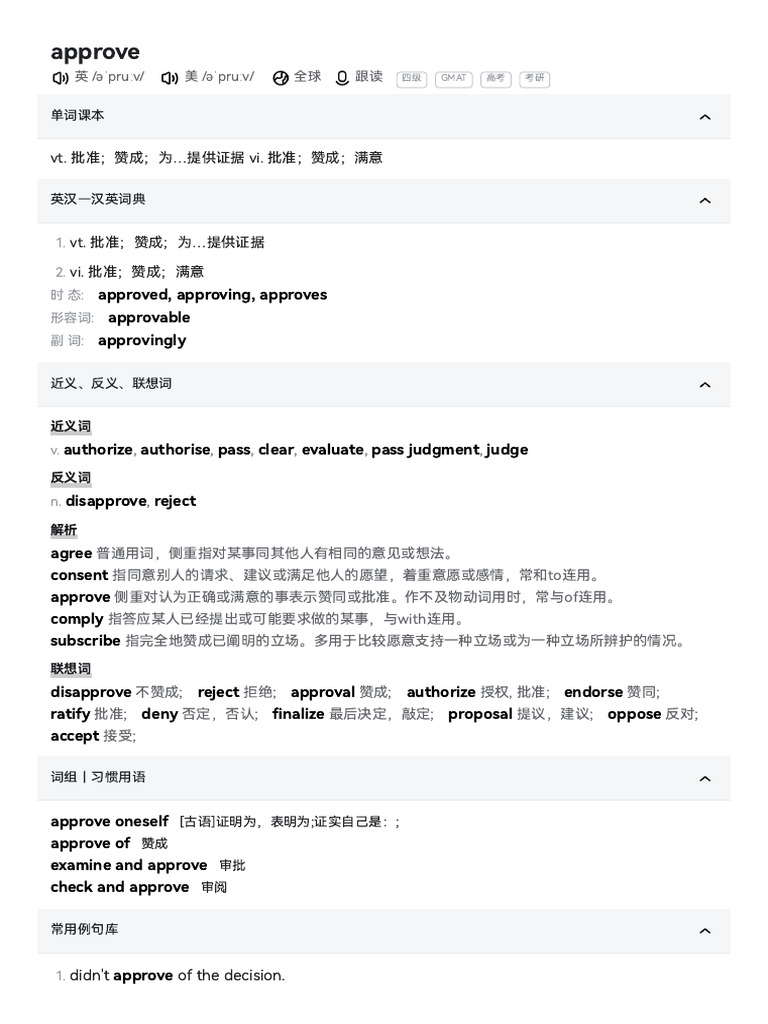Viewport: 768px width, 1024px height.
Task: Play the British pronunciation speaker icon
Action: [x=60, y=78]
